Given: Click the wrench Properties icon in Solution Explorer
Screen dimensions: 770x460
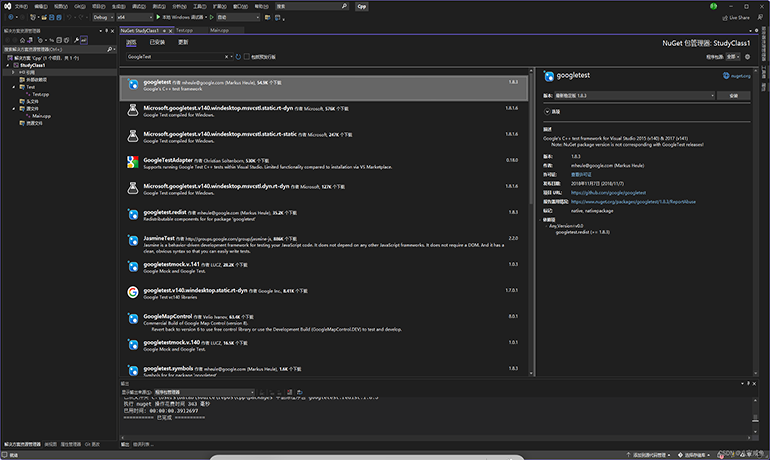Looking at the screenshot, I should [x=76, y=40].
